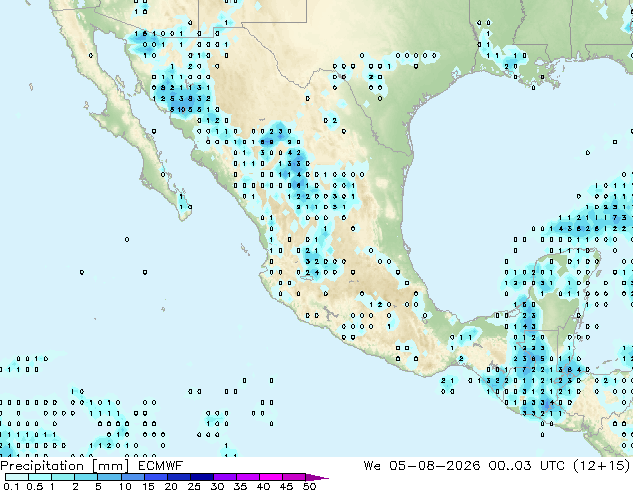Click the '25' legend value label
This screenshot has width=634, height=490.
(194, 486)
